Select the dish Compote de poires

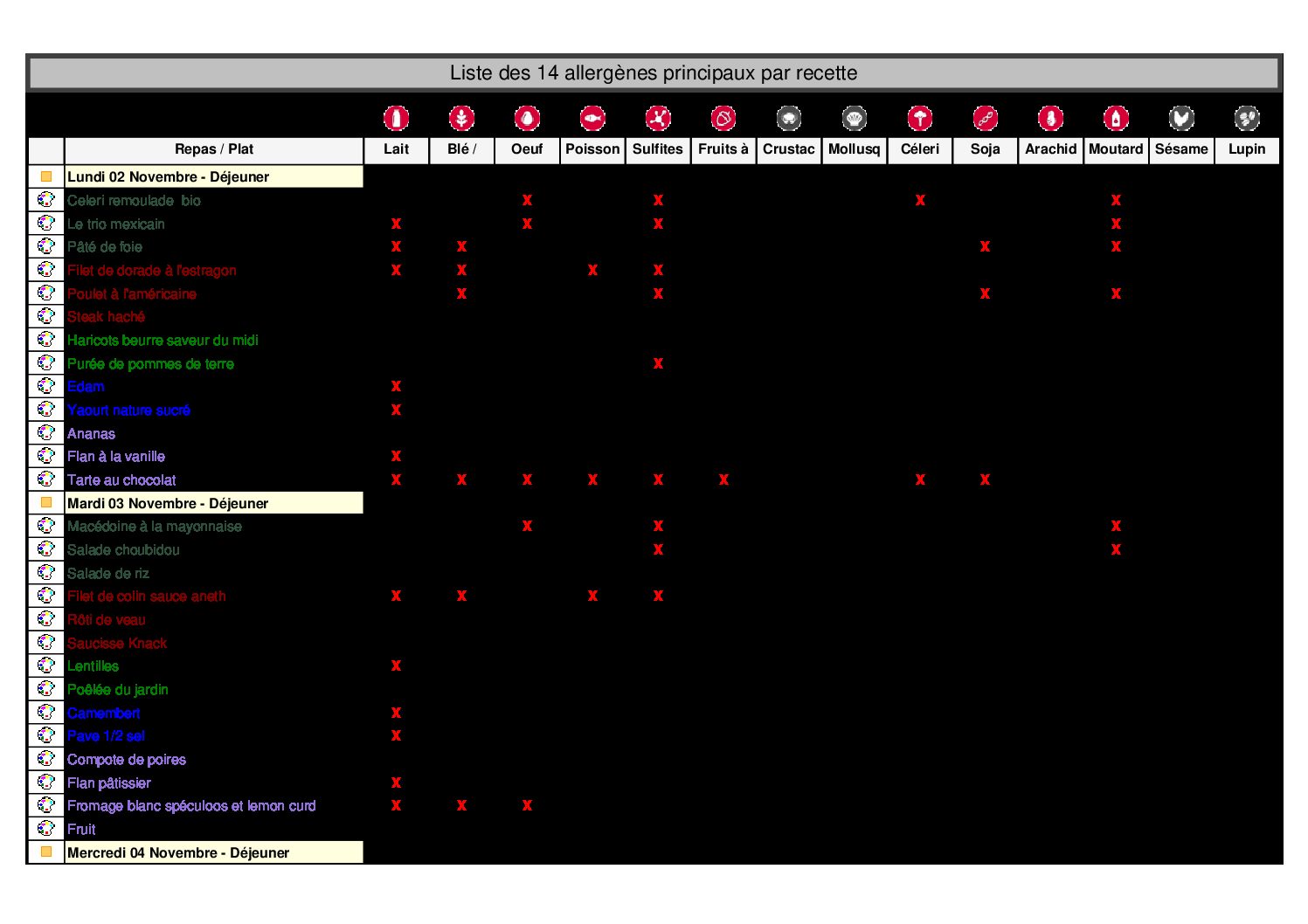(x=127, y=759)
